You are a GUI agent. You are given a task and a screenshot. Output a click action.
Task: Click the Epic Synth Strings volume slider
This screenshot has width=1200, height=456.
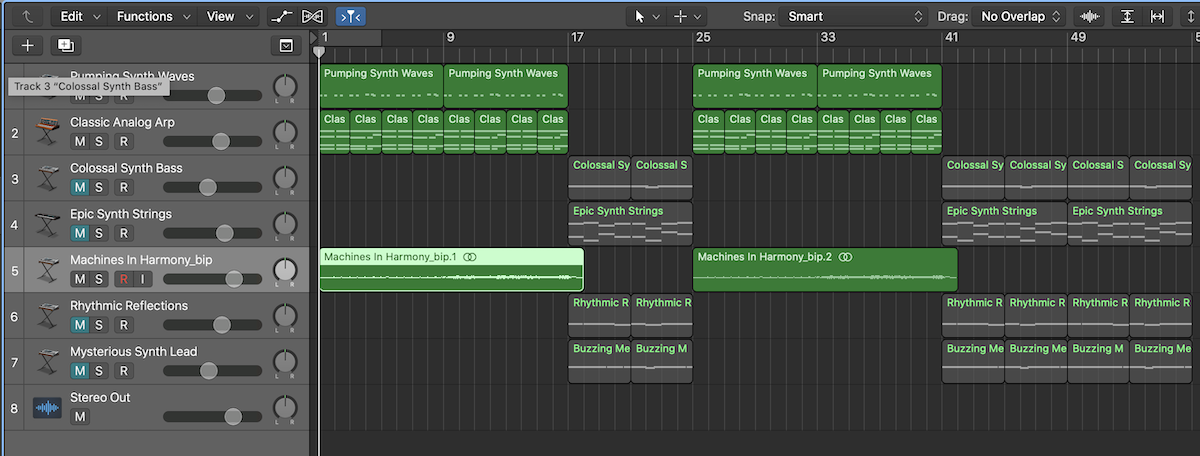(x=213, y=233)
